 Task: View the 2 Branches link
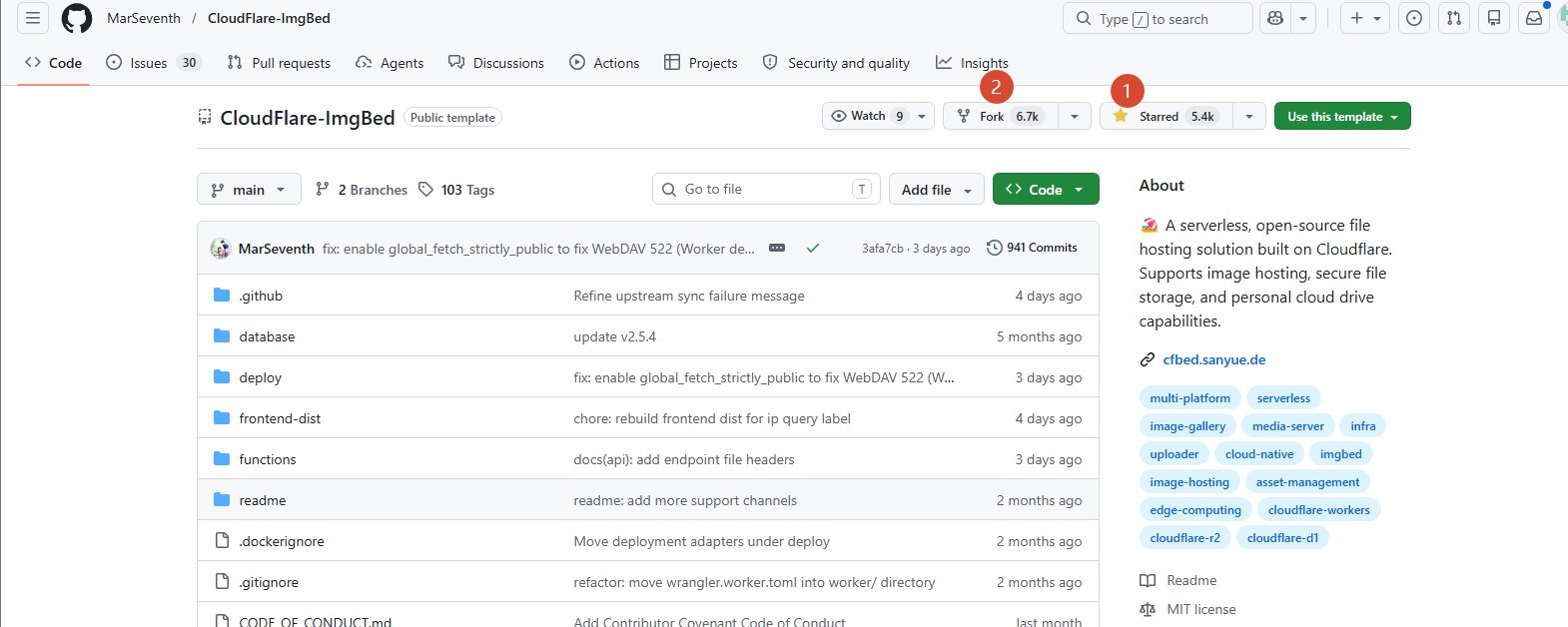click(x=362, y=189)
